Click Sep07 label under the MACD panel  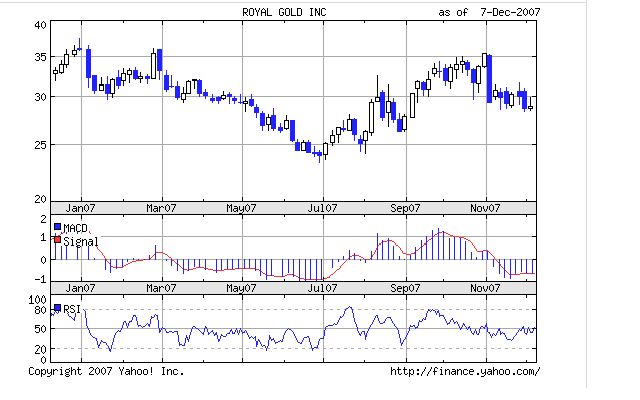point(405,288)
